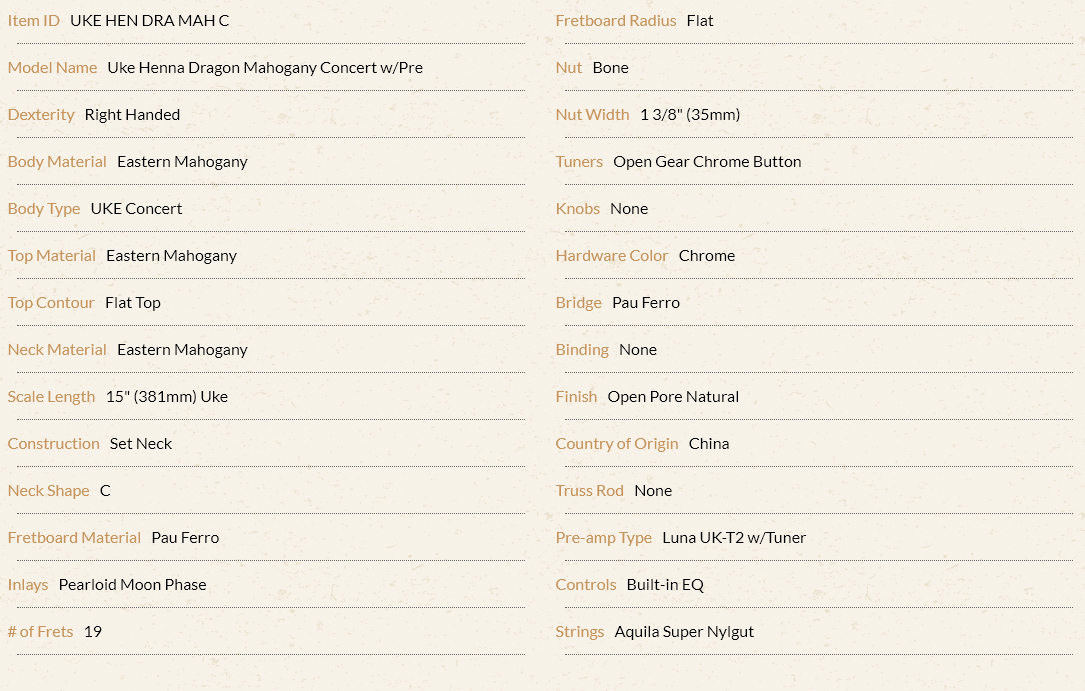The height and width of the screenshot is (691, 1085).
Task: Click the Controls label
Action: [x=585, y=585]
